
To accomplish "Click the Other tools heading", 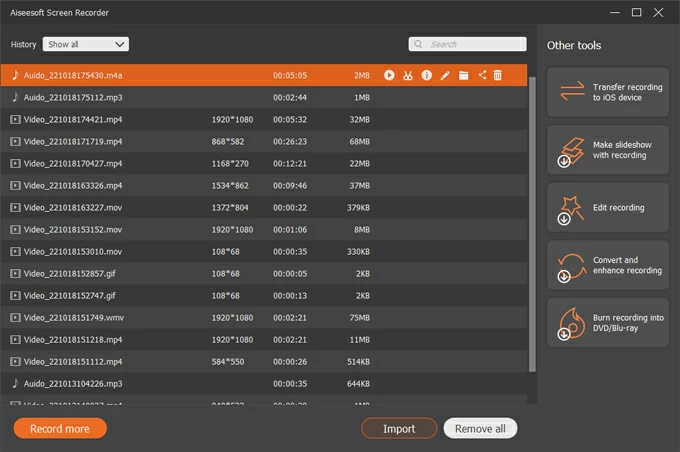I will pyautogui.click(x=574, y=46).
